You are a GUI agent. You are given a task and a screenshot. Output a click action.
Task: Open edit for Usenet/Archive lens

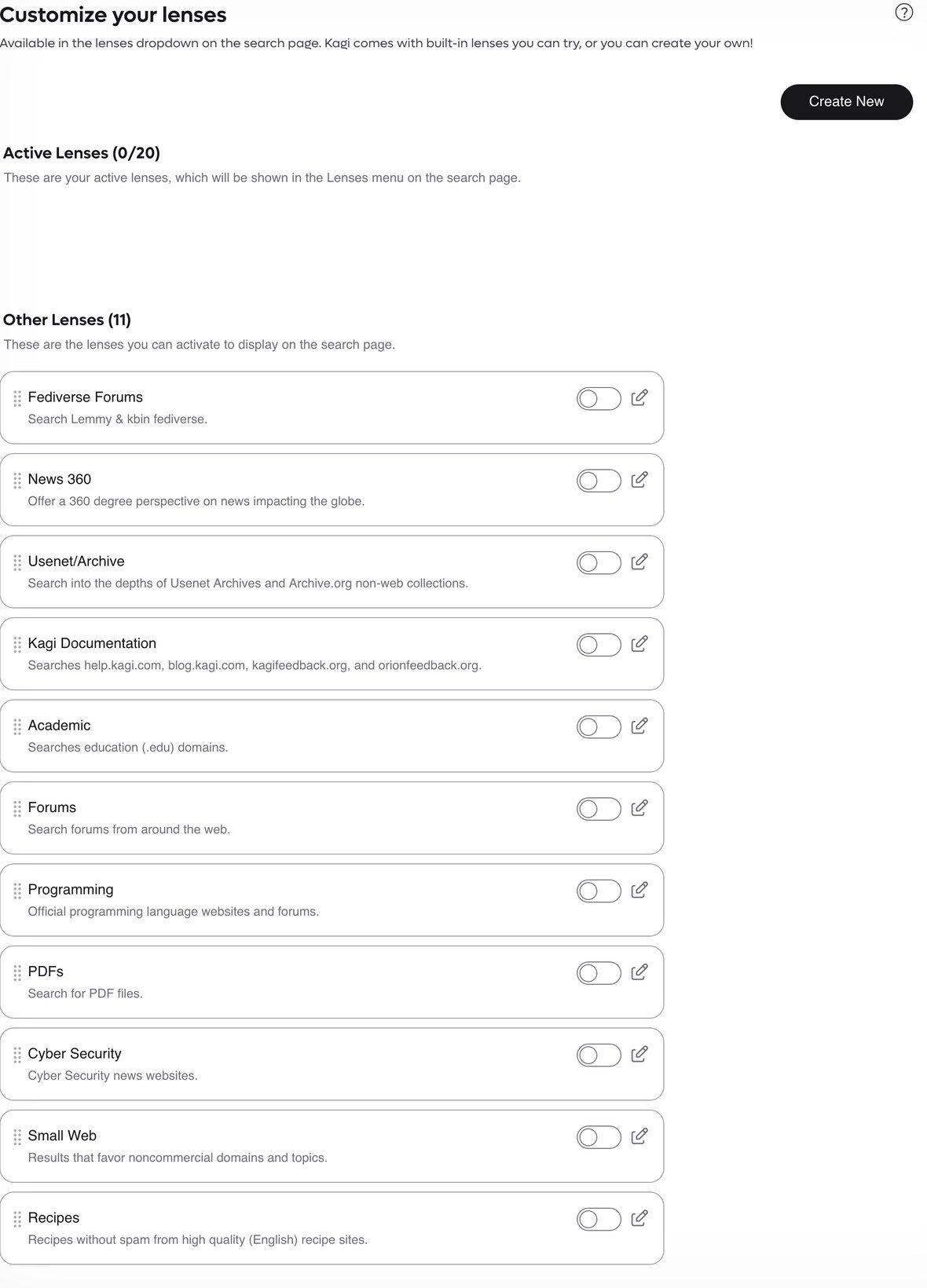[639, 562]
